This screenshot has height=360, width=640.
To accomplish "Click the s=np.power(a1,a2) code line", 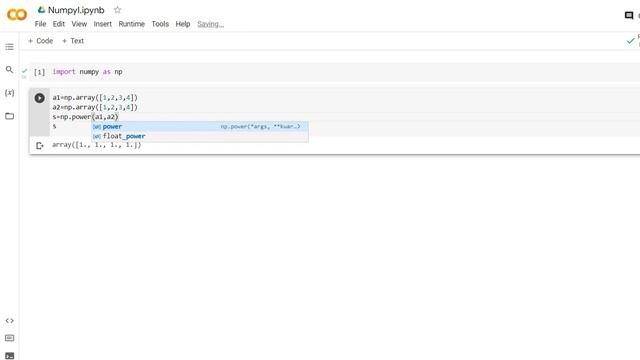I will (85, 117).
